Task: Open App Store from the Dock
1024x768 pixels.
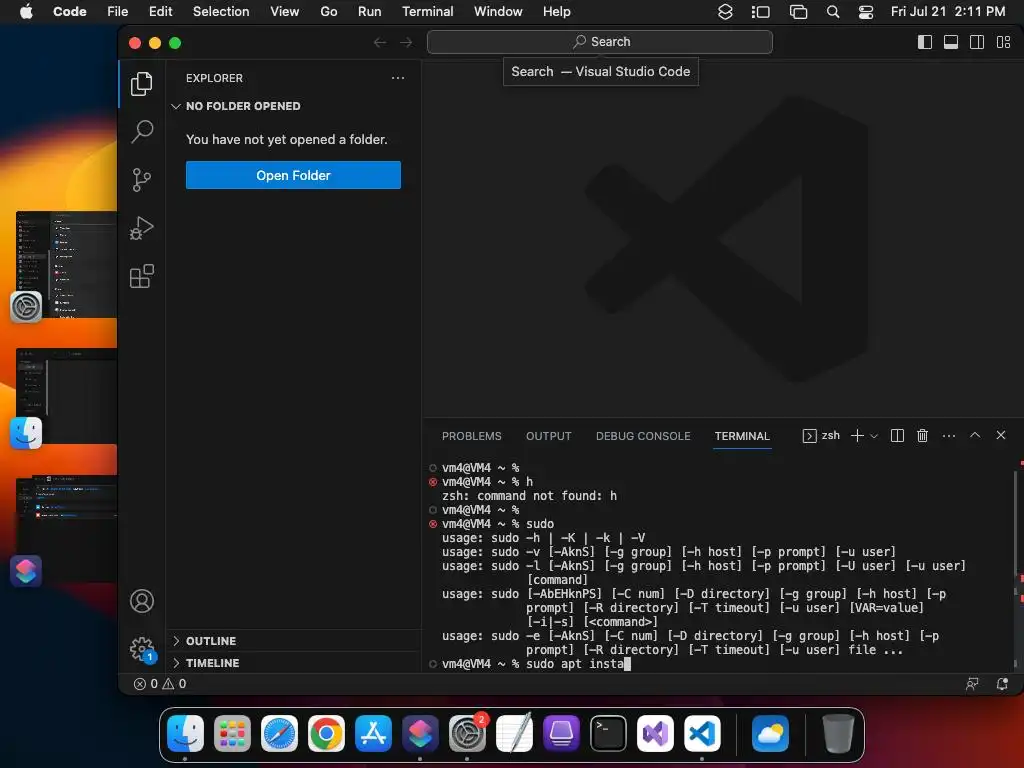Action: pos(374,733)
